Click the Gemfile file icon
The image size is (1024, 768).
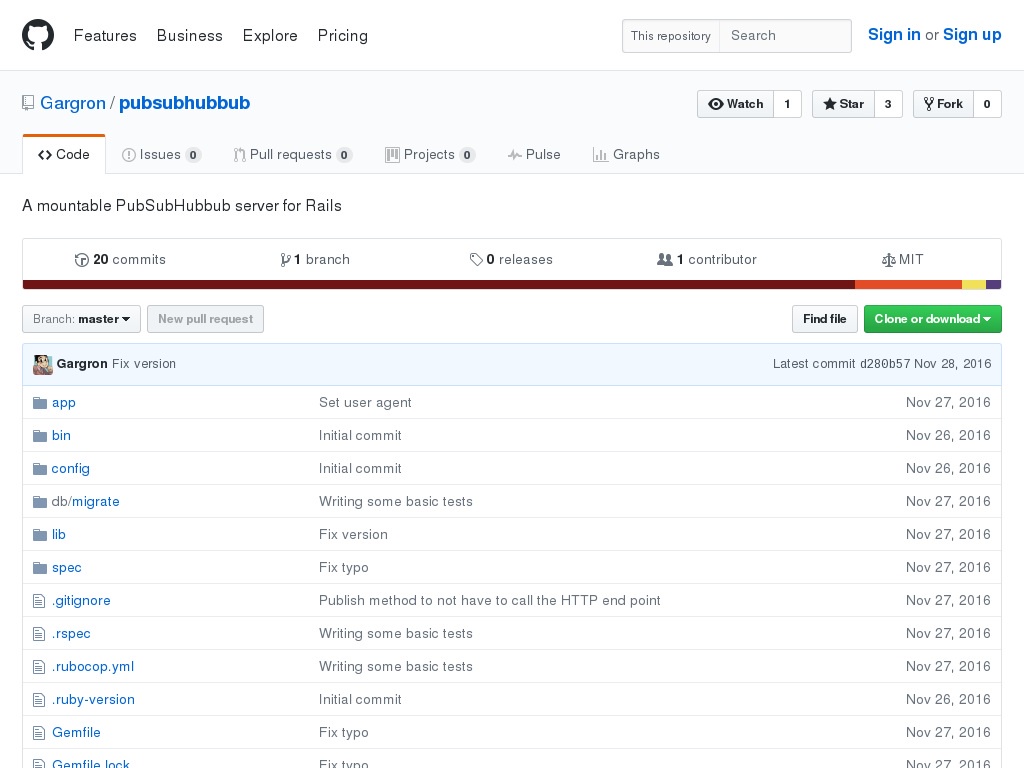39,733
